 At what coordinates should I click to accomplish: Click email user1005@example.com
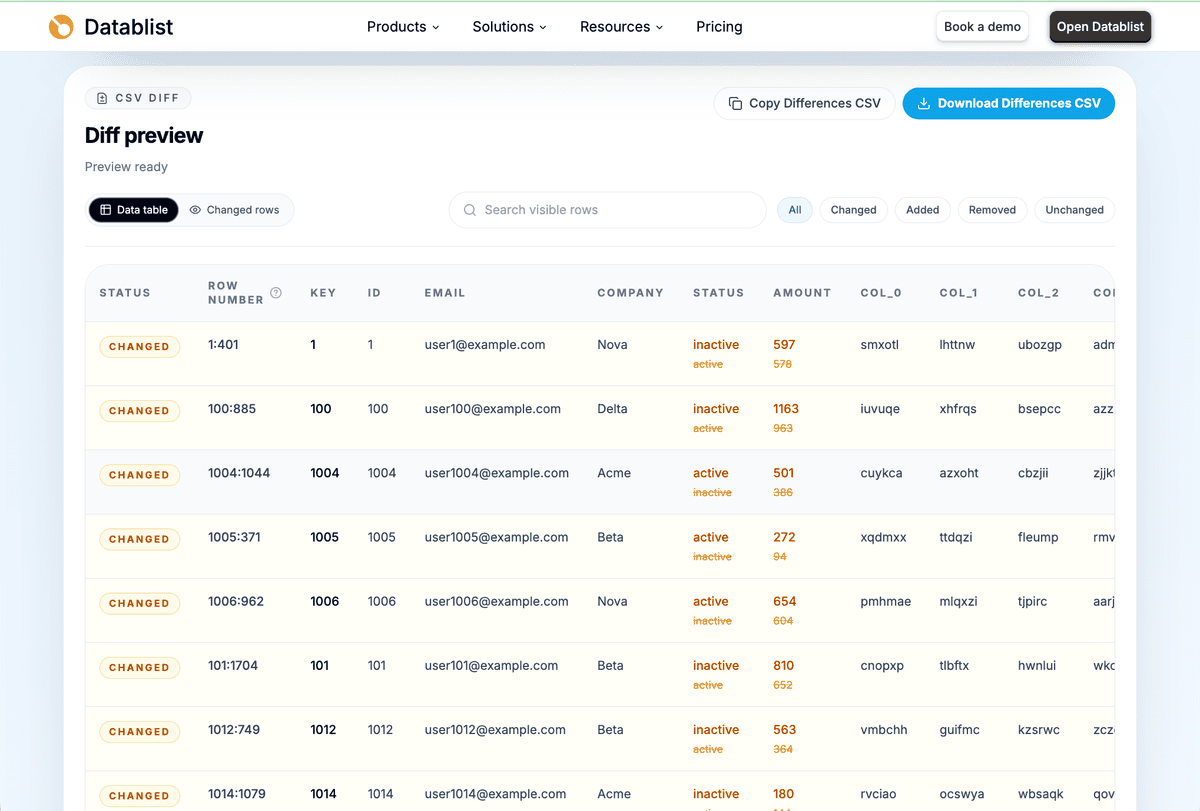(497, 537)
